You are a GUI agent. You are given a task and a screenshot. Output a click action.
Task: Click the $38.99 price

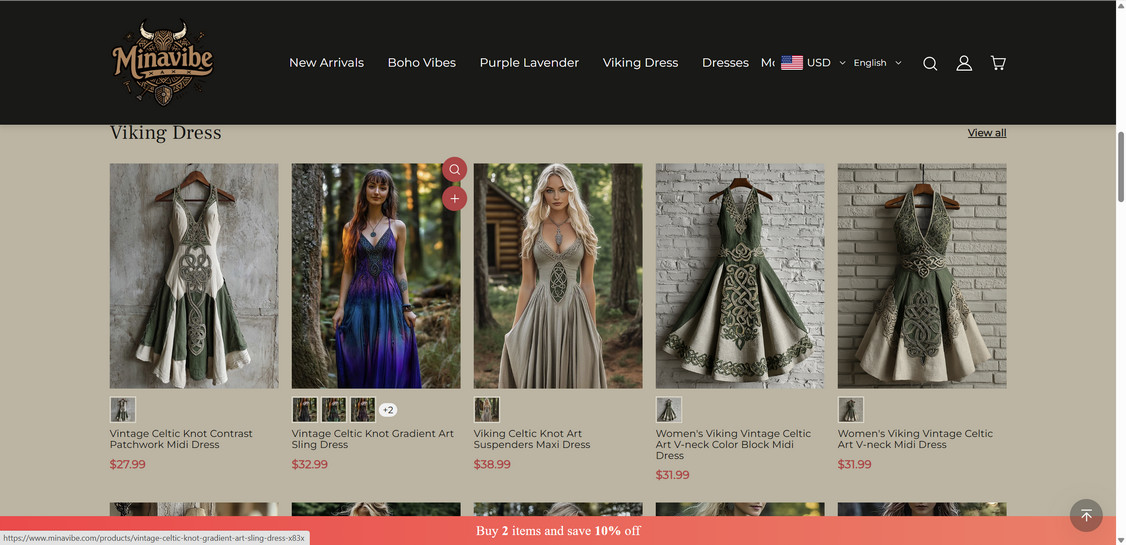click(x=492, y=465)
